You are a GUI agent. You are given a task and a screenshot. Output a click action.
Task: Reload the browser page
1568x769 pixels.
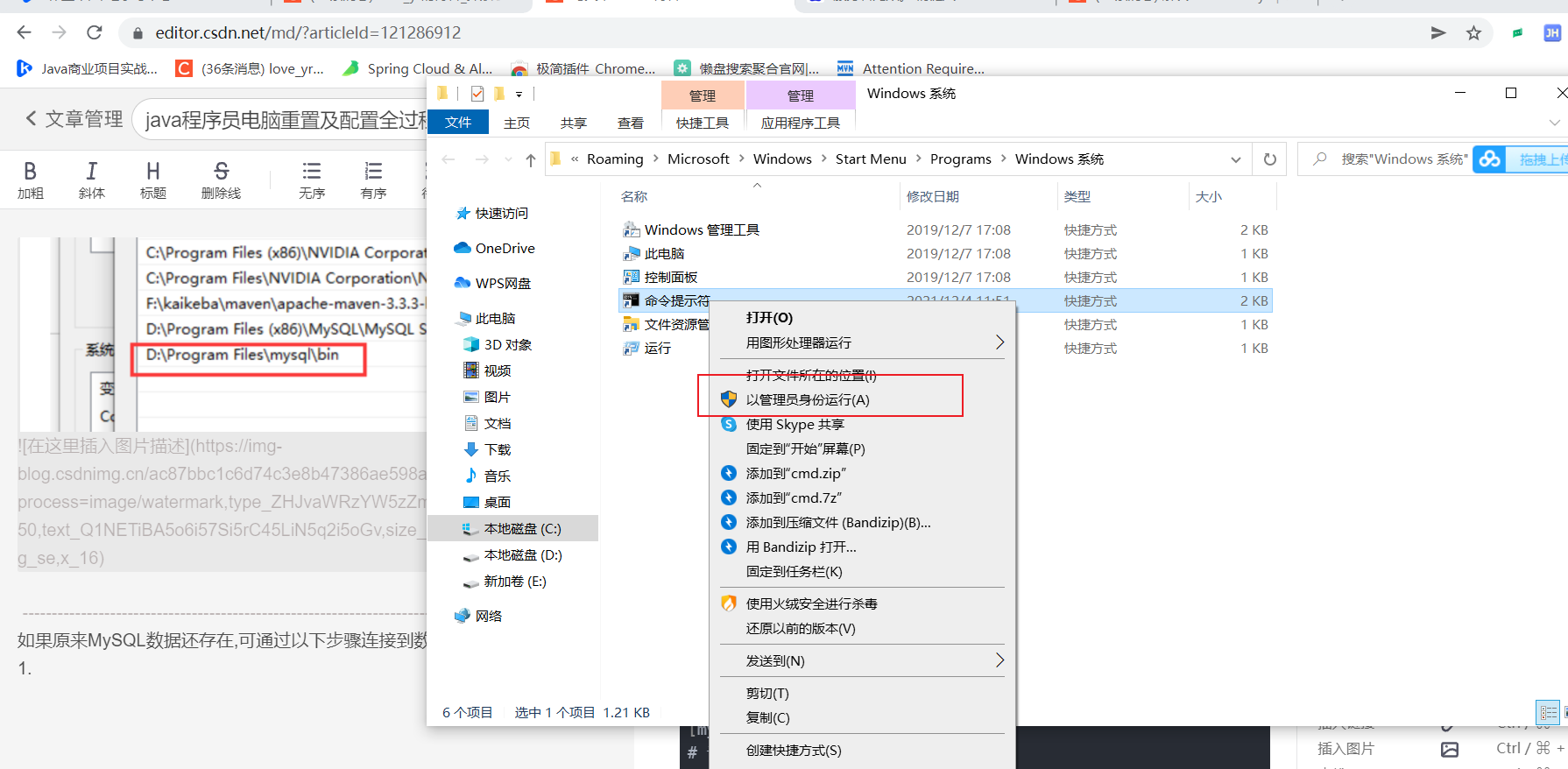(x=95, y=32)
